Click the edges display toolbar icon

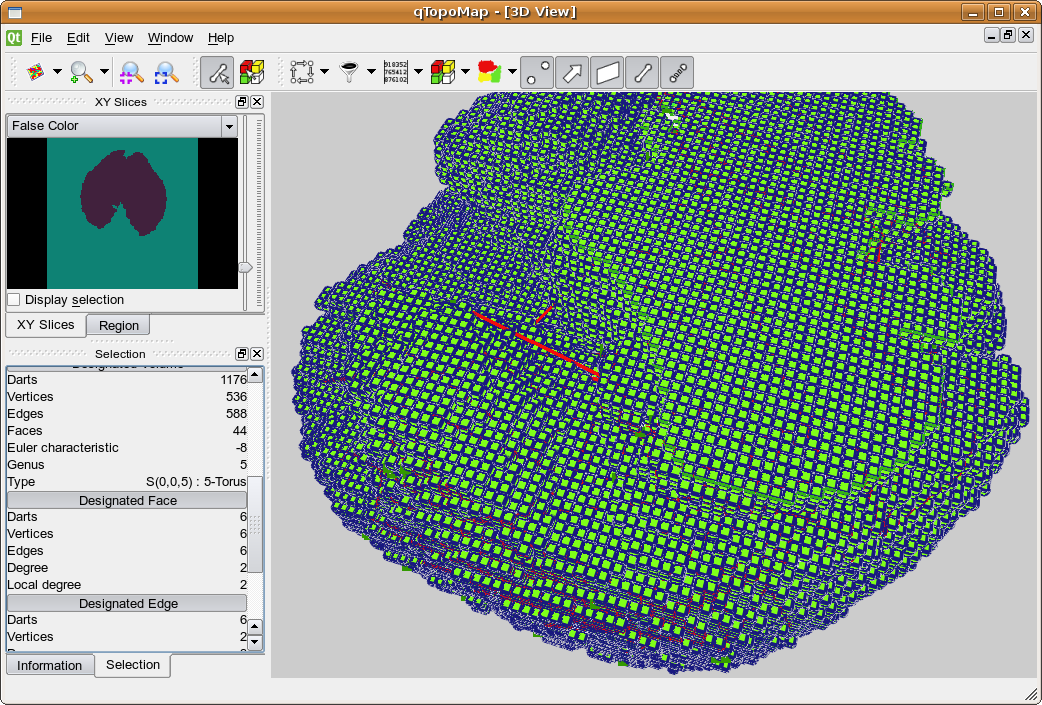coord(642,72)
